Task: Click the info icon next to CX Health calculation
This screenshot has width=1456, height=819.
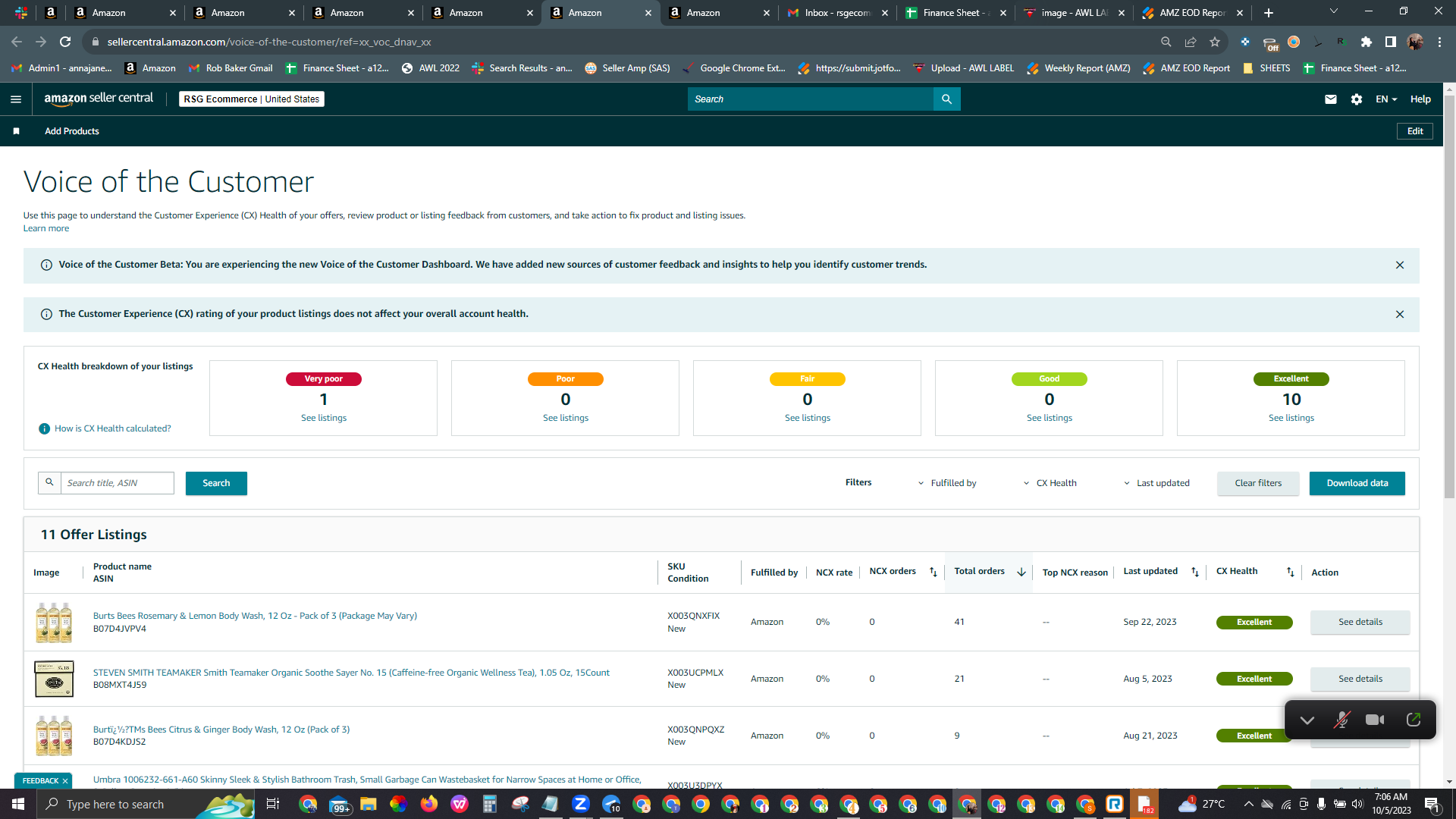Action: pyautogui.click(x=44, y=428)
